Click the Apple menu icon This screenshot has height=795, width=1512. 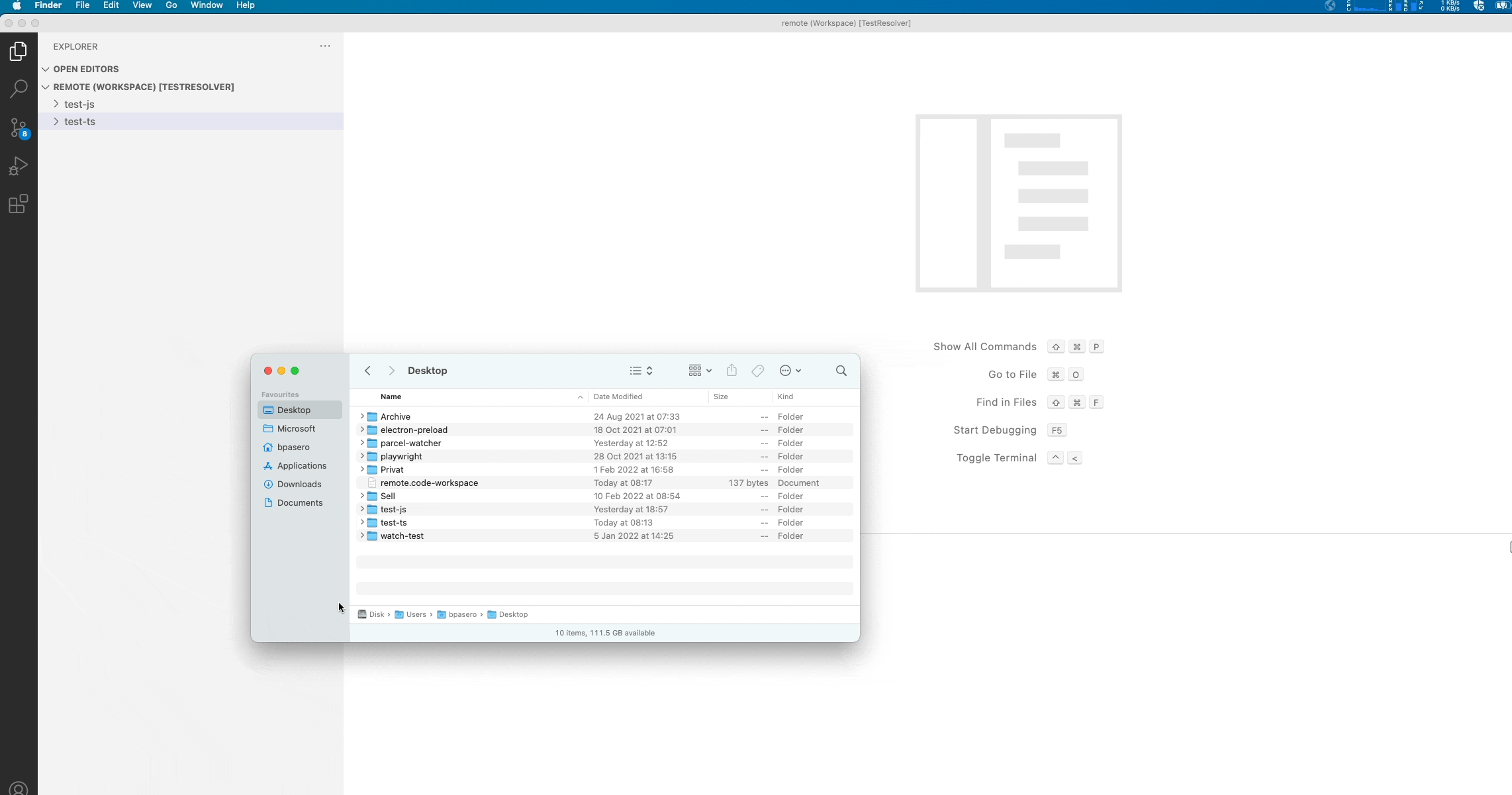(16, 5)
